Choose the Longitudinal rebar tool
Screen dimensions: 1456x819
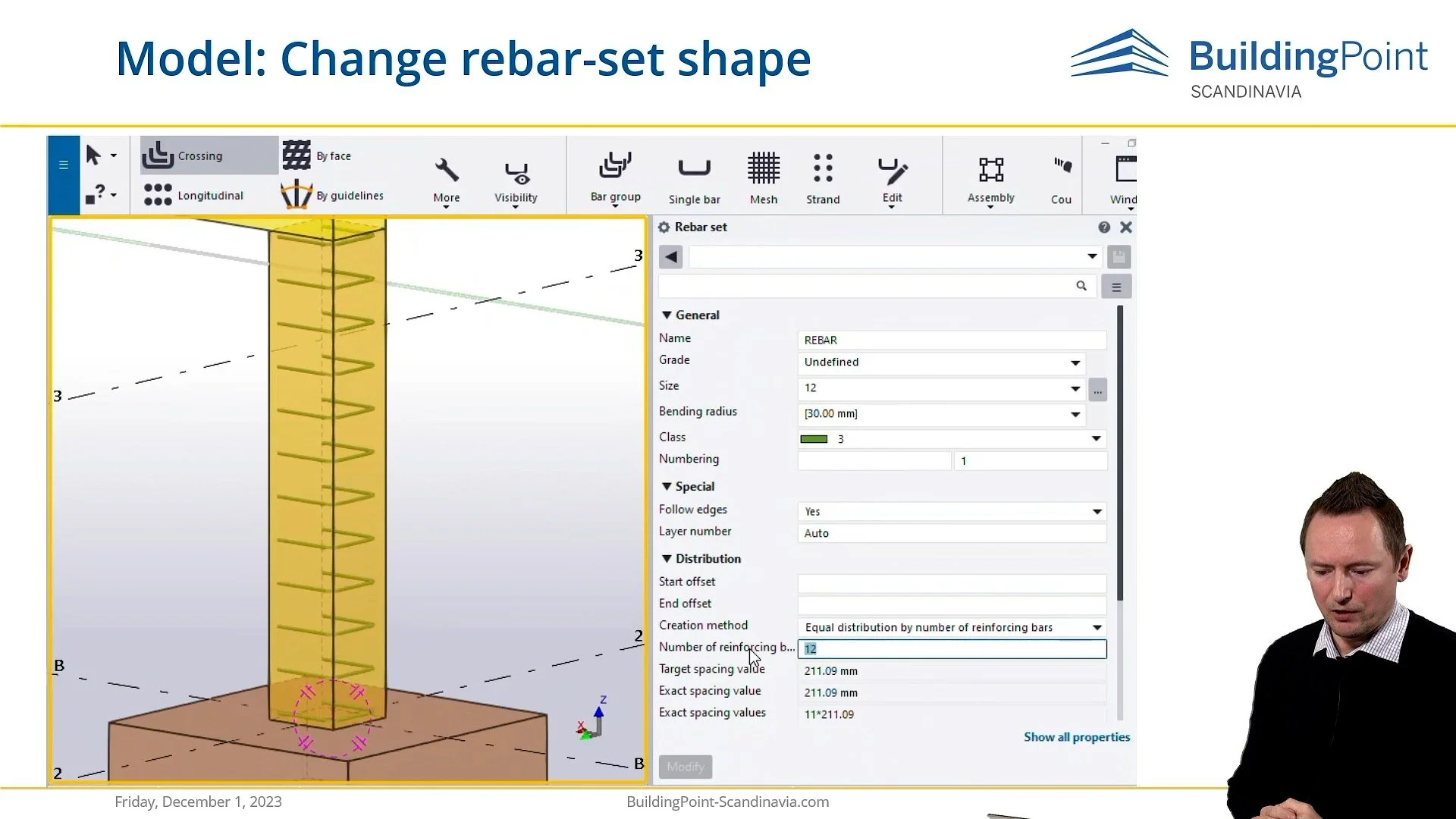coord(195,195)
